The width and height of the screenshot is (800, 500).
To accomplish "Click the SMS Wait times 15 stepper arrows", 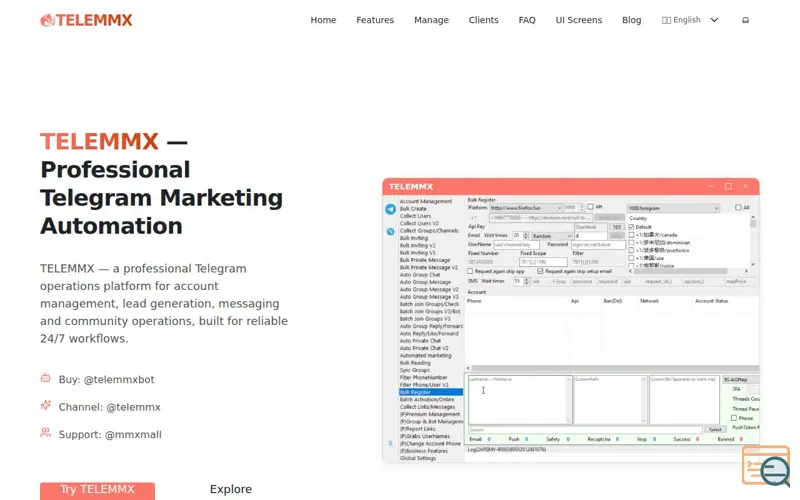I will click(x=527, y=281).
